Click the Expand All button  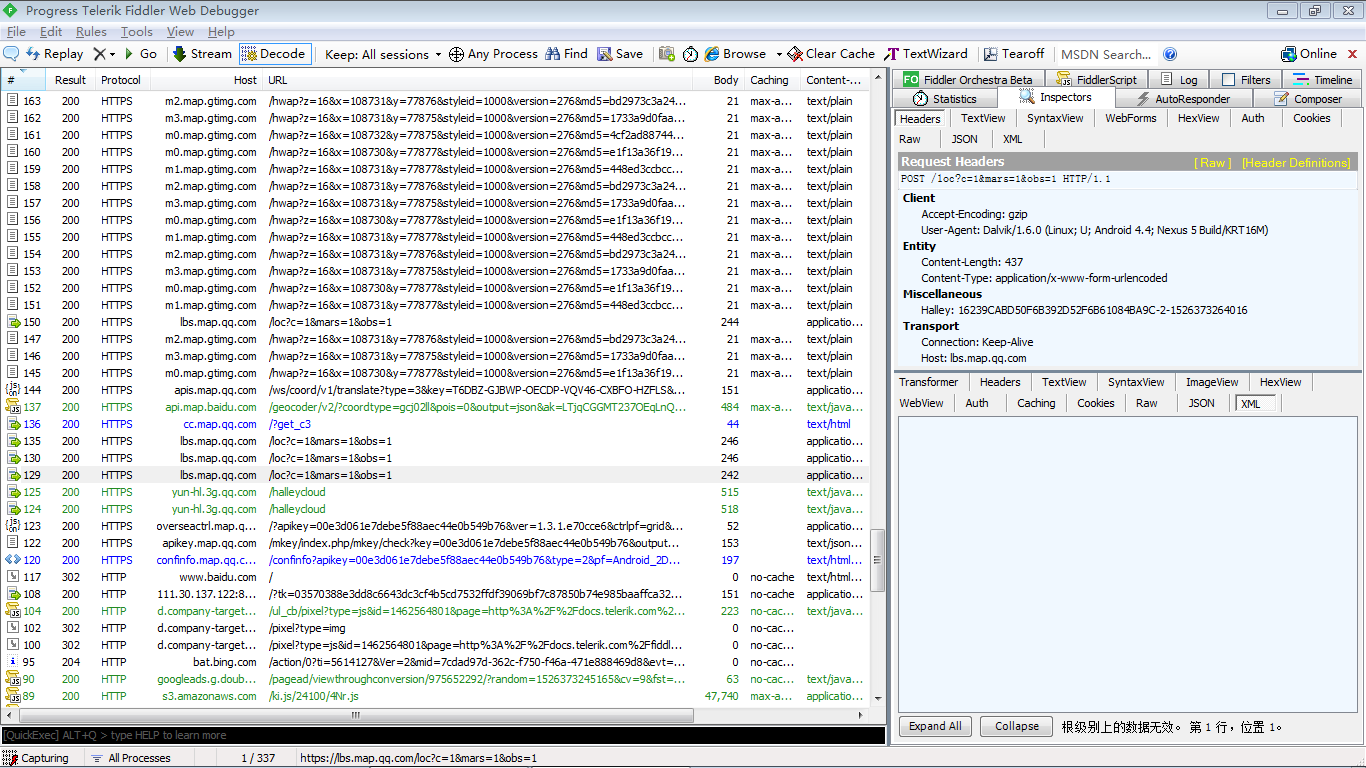(935, 727)
